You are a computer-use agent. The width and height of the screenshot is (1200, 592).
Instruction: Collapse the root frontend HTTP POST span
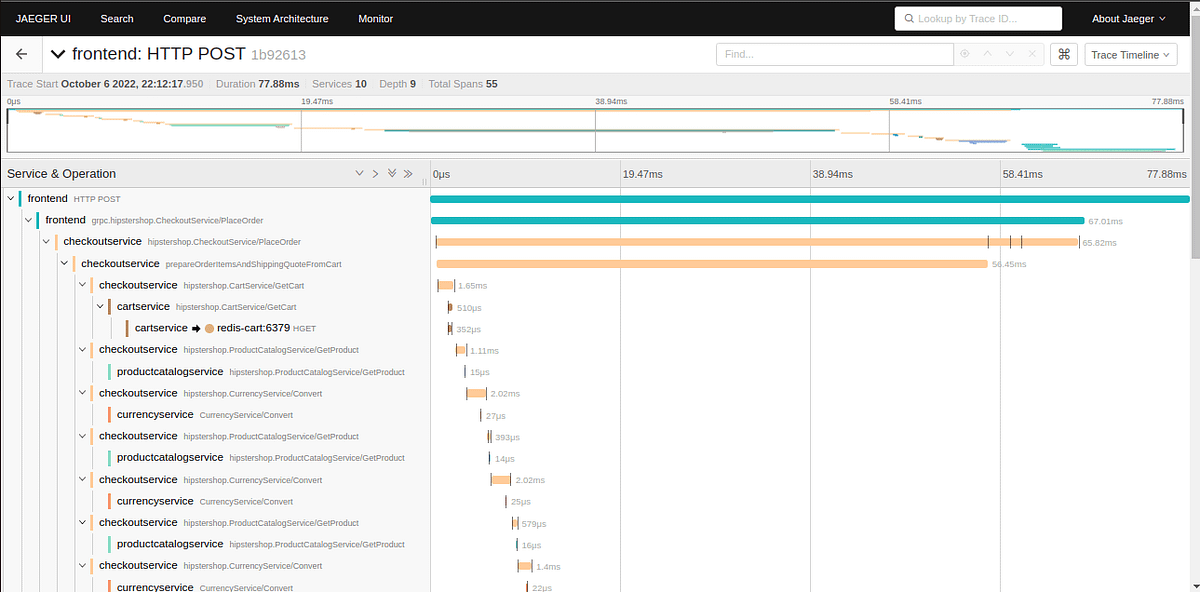[x=11, y=199]
